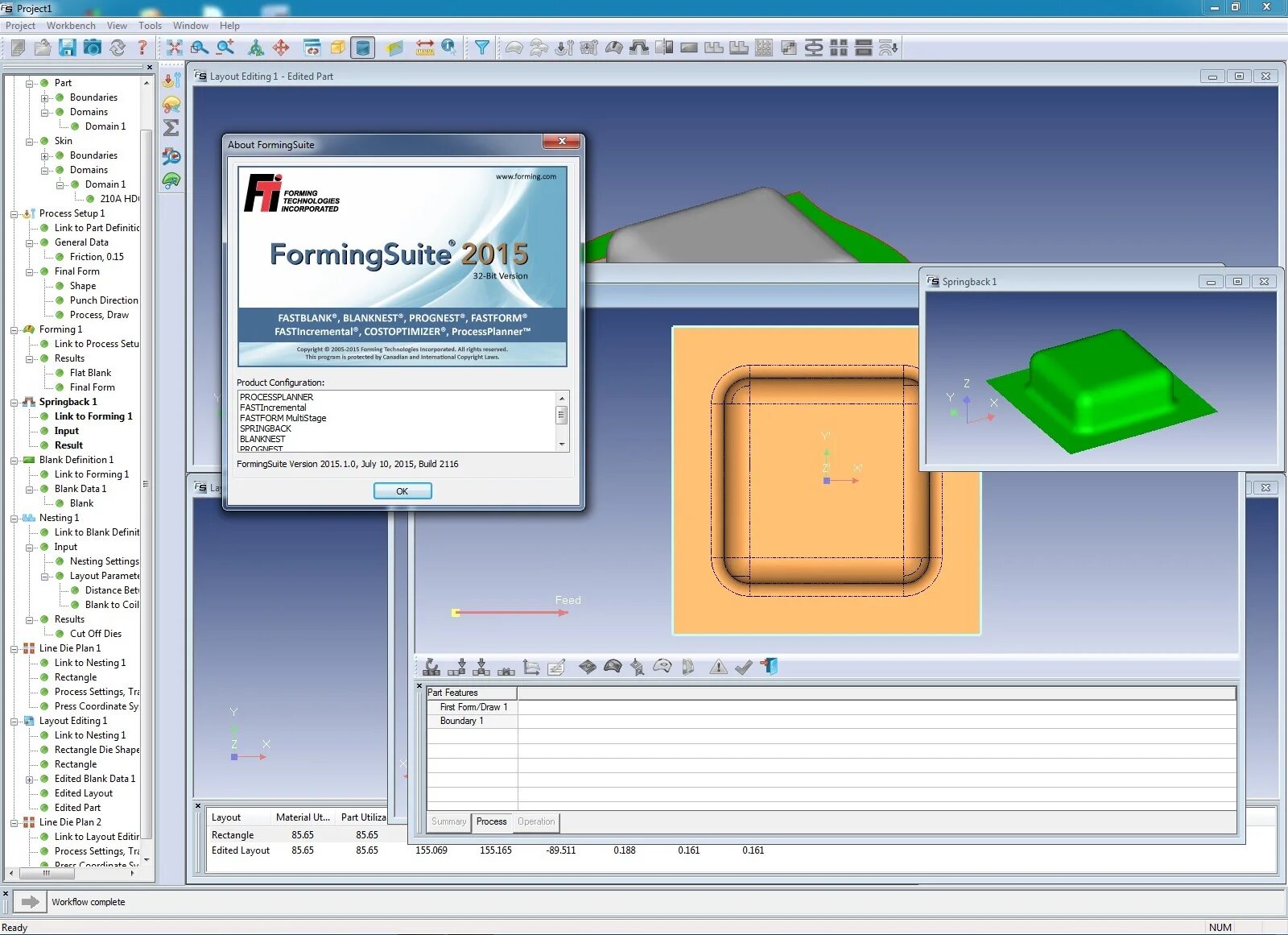Click the red pan move arrows icon
The width and height of the screenshot is (1288, 935).
point(281,48)
